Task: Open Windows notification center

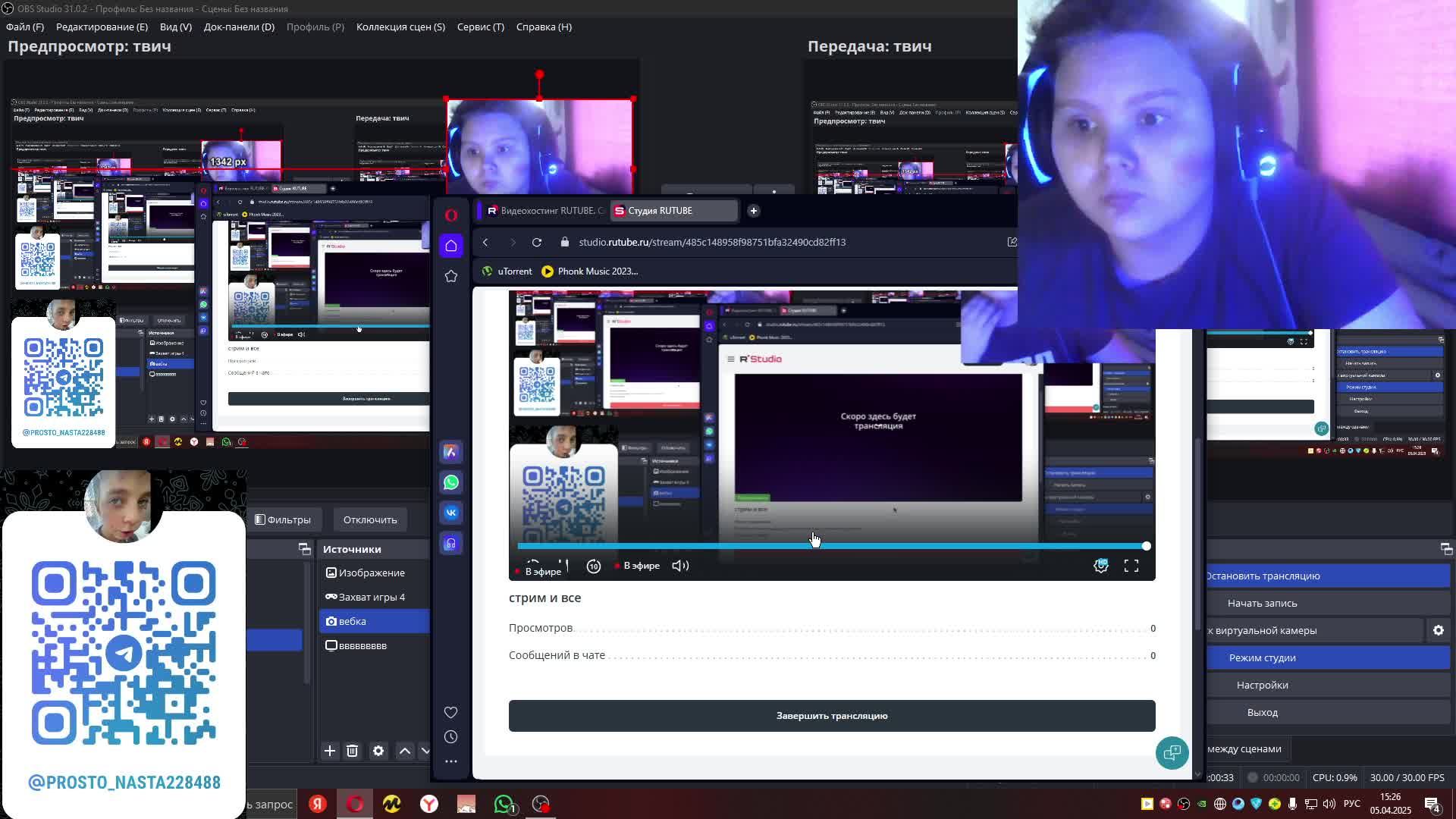Action: (1432, 804)
